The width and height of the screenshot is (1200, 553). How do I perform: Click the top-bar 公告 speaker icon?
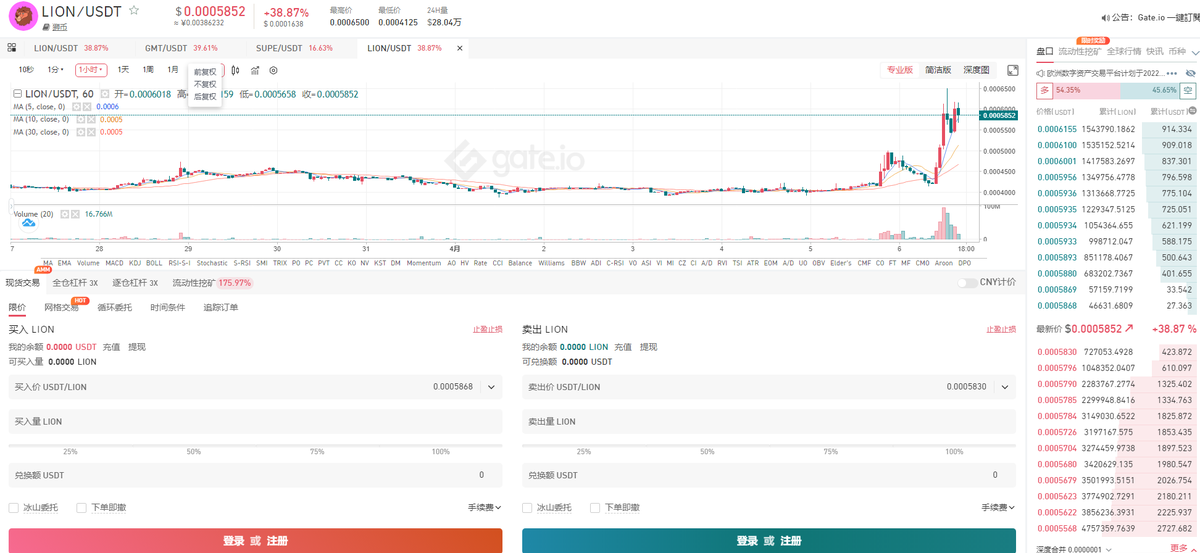point(1105,17)
